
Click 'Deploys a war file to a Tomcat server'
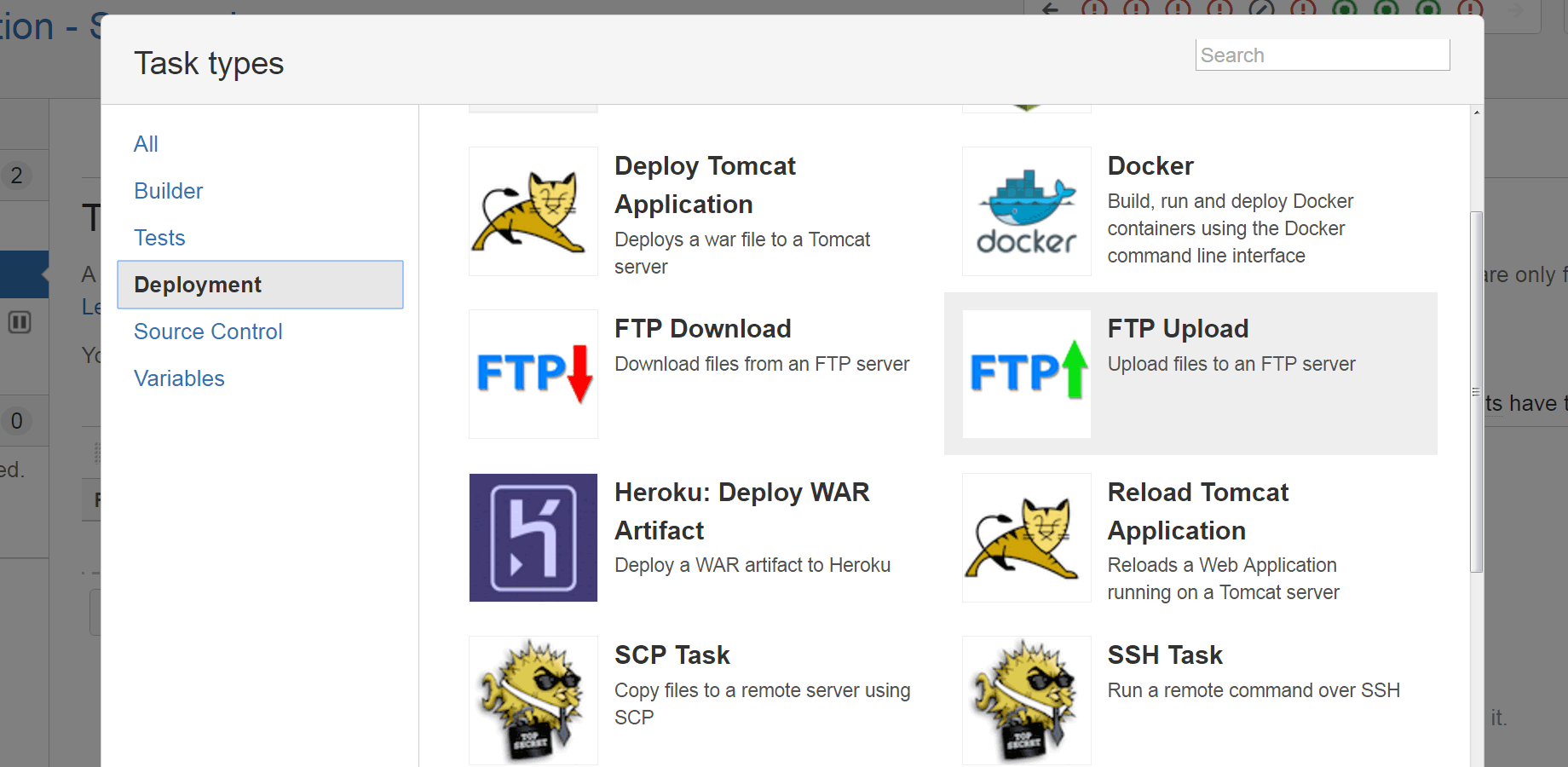[742, 253]
